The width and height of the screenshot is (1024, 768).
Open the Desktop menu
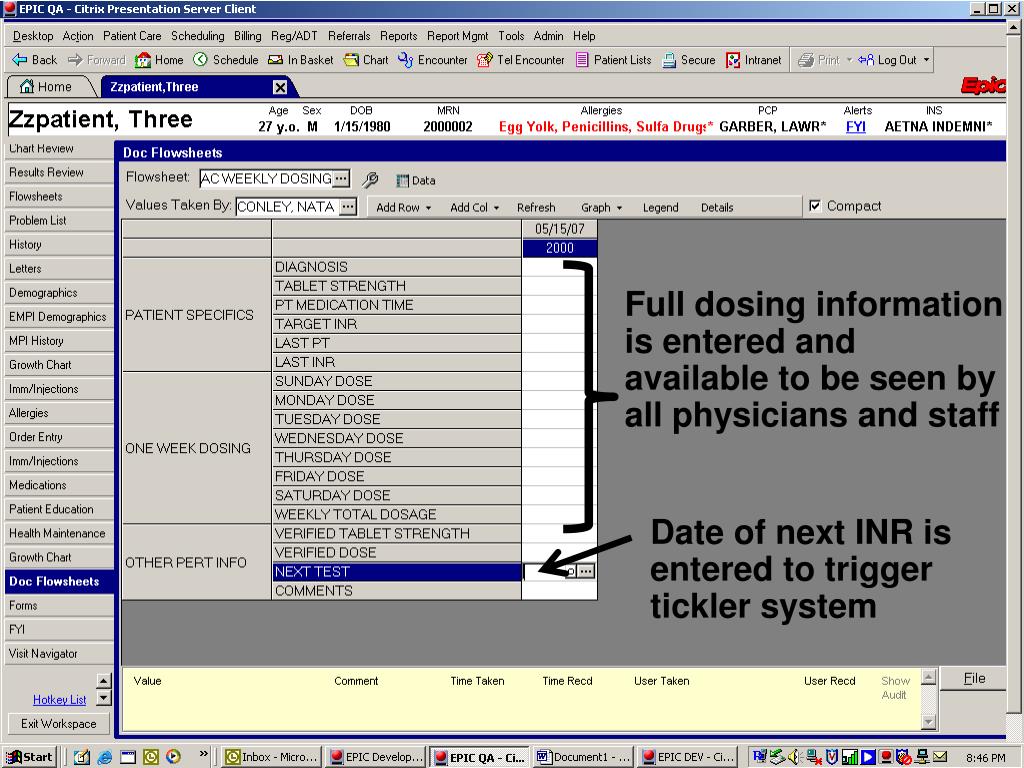coord(33,36)
